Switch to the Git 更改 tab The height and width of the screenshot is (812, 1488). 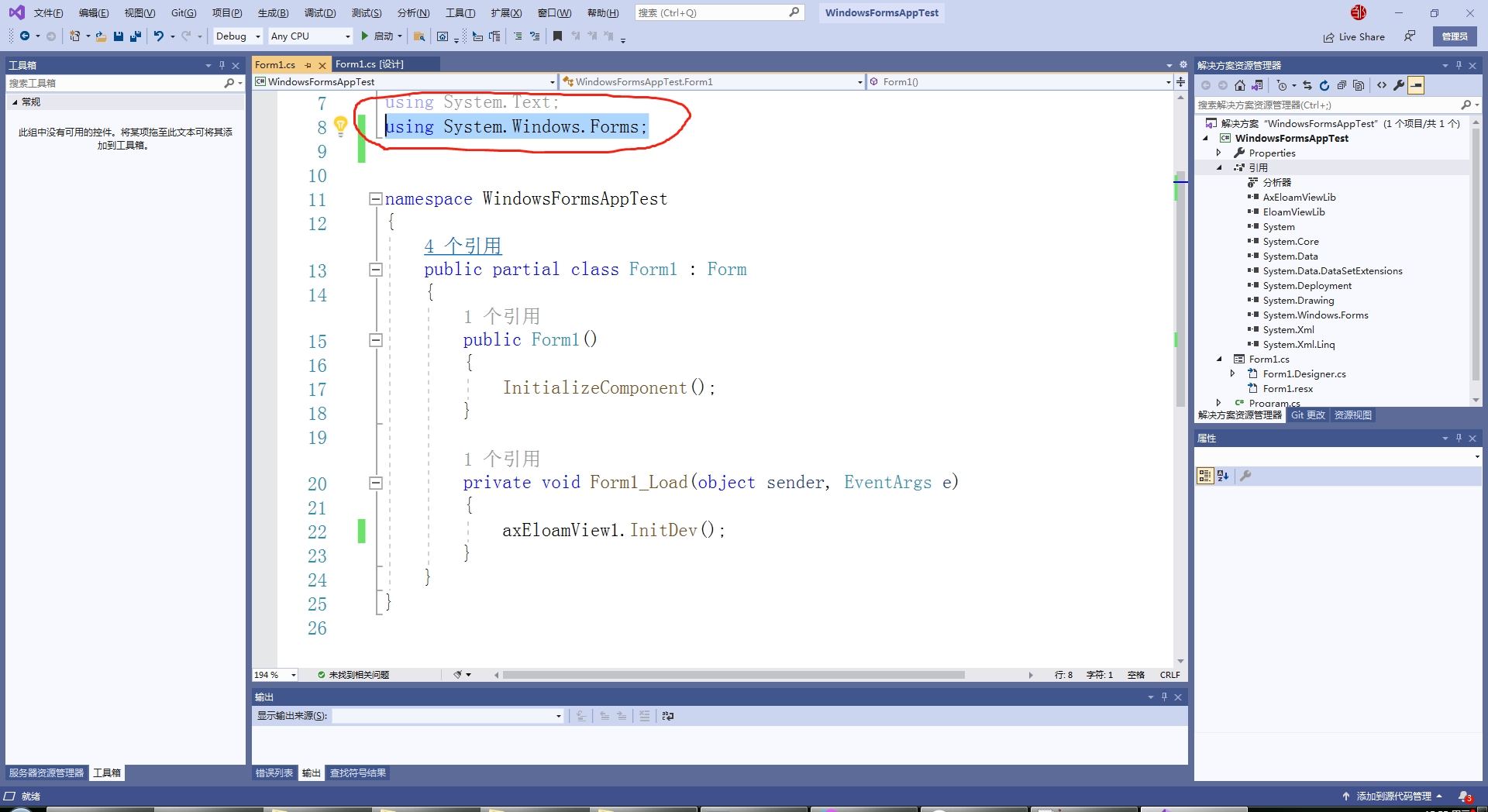click(1307, 415)
